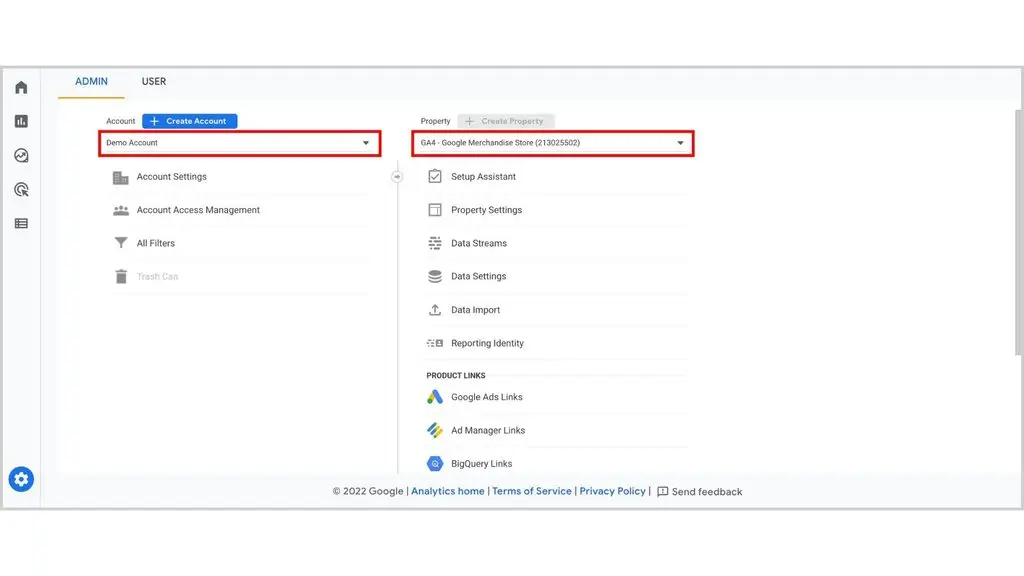Open Property Settings text

tap(487, 210)
